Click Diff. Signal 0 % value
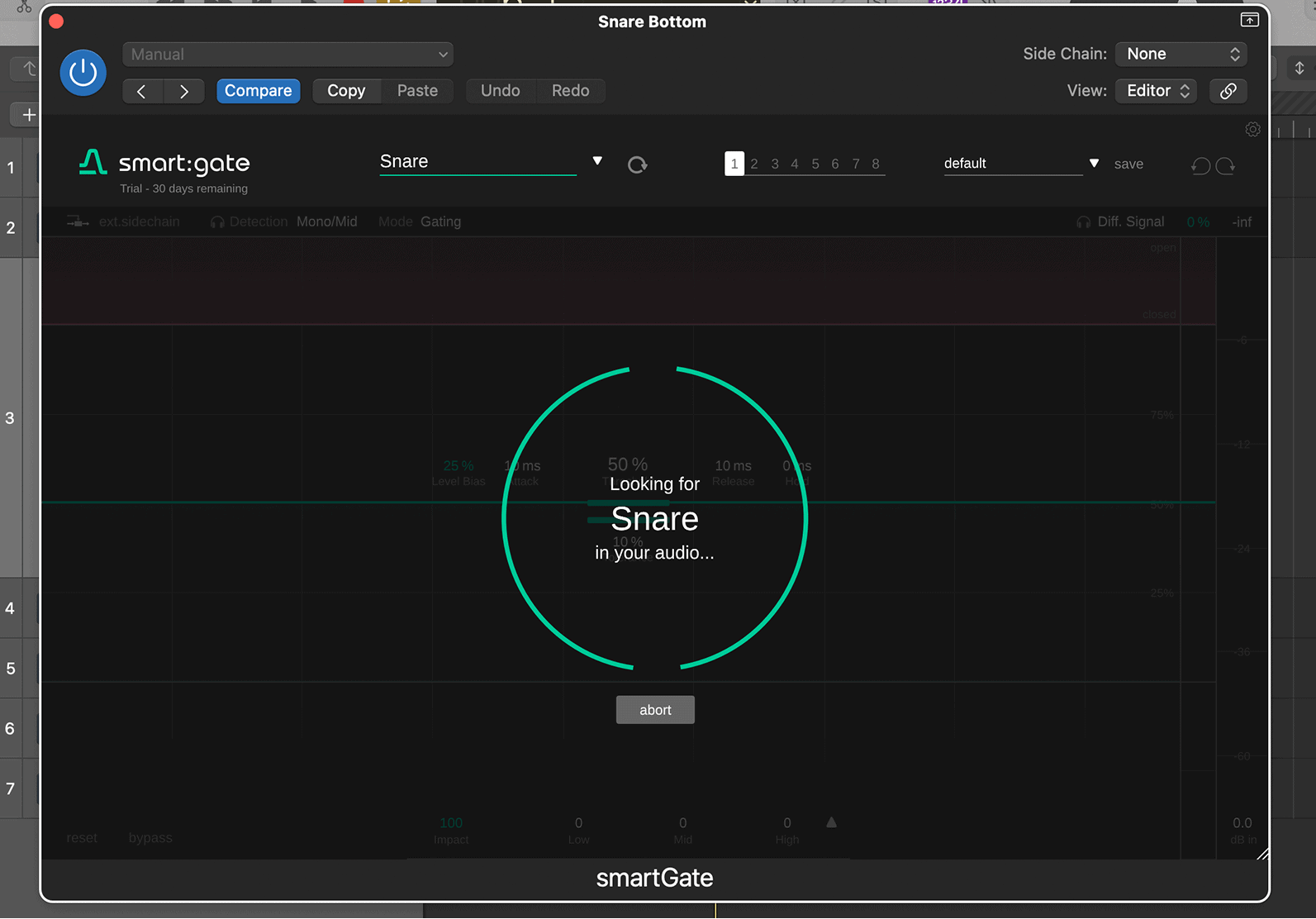The width and height of the screenshot is (1316, 919). (1198, 222)
